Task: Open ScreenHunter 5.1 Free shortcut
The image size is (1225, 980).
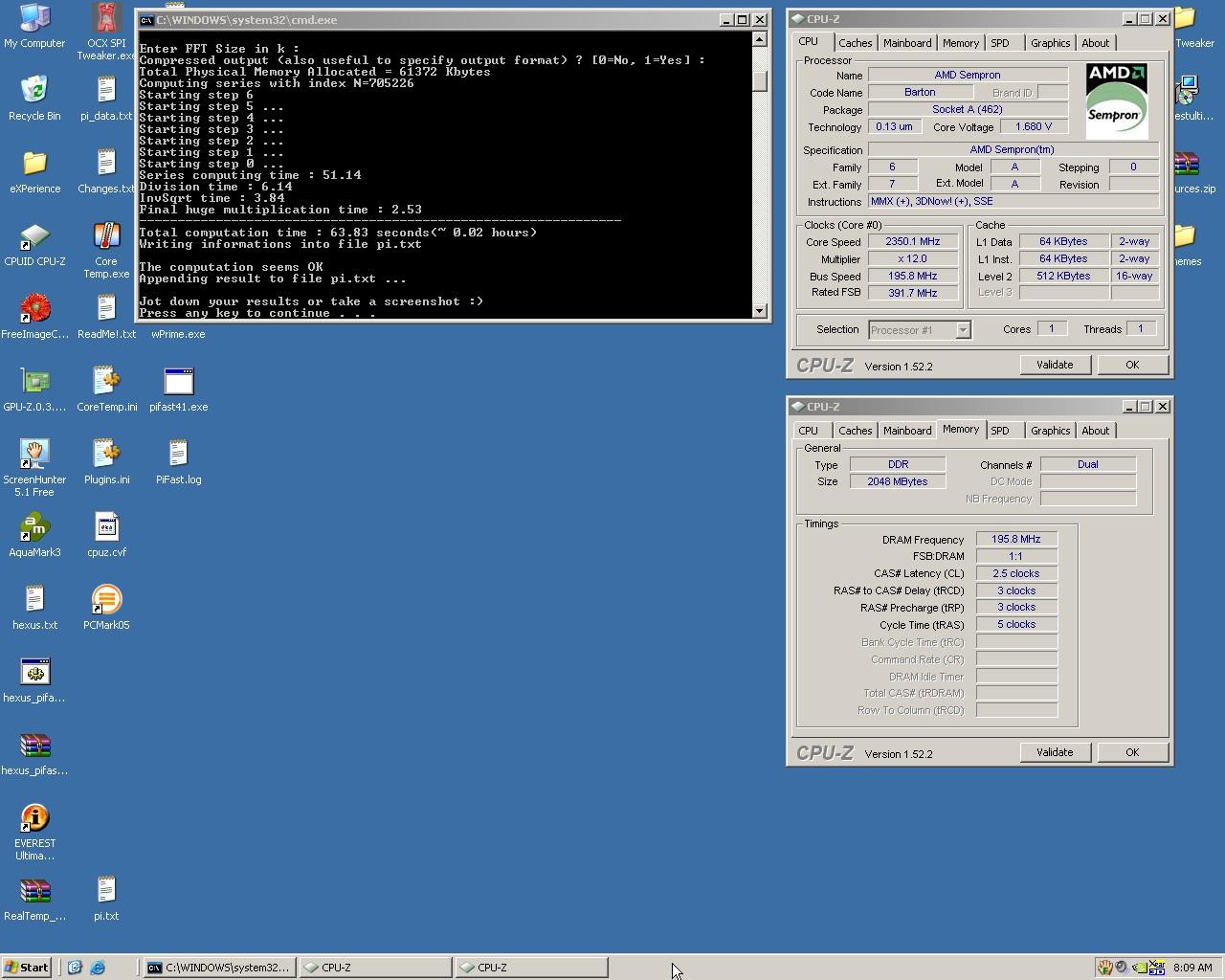Action: coord(34,467)
